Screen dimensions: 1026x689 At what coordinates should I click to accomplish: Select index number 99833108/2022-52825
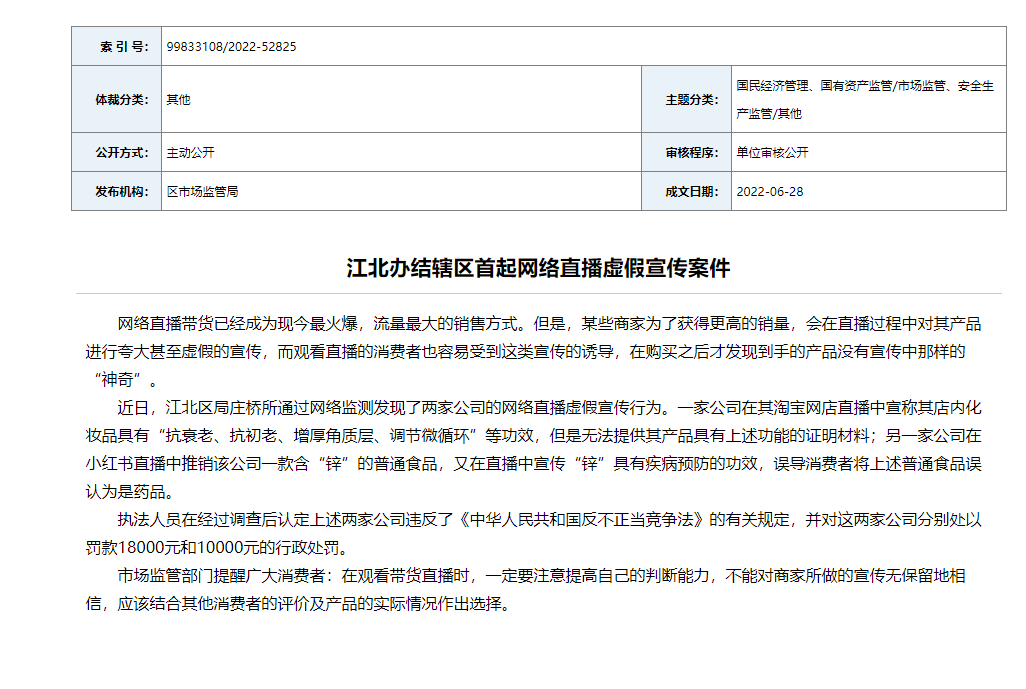tap(231, 46)
